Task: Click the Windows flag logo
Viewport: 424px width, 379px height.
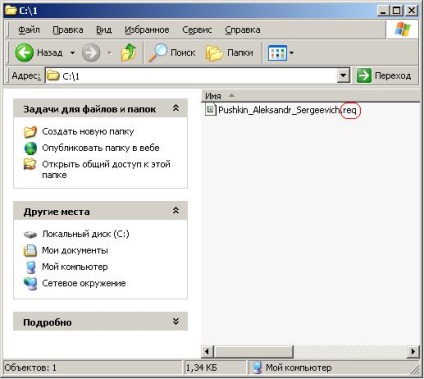Action: [x=403, y=29]
